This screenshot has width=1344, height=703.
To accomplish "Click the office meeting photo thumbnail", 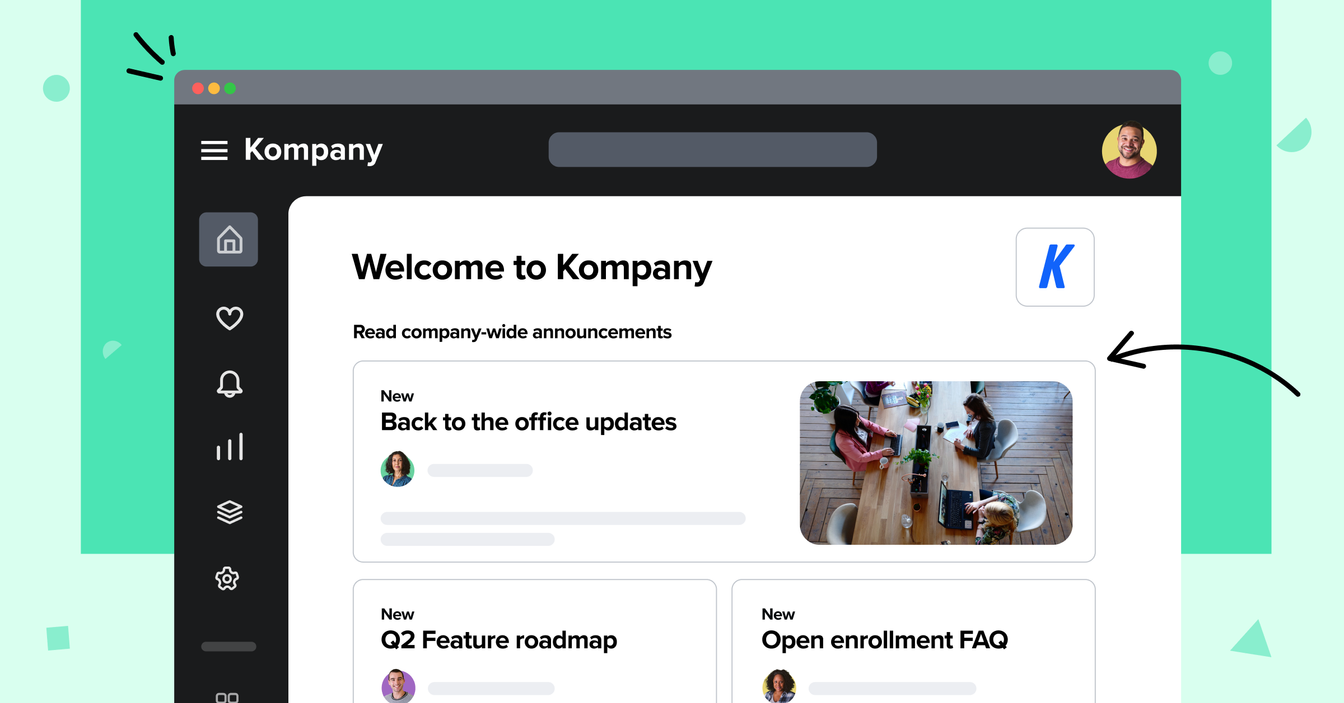I will 936,462.
